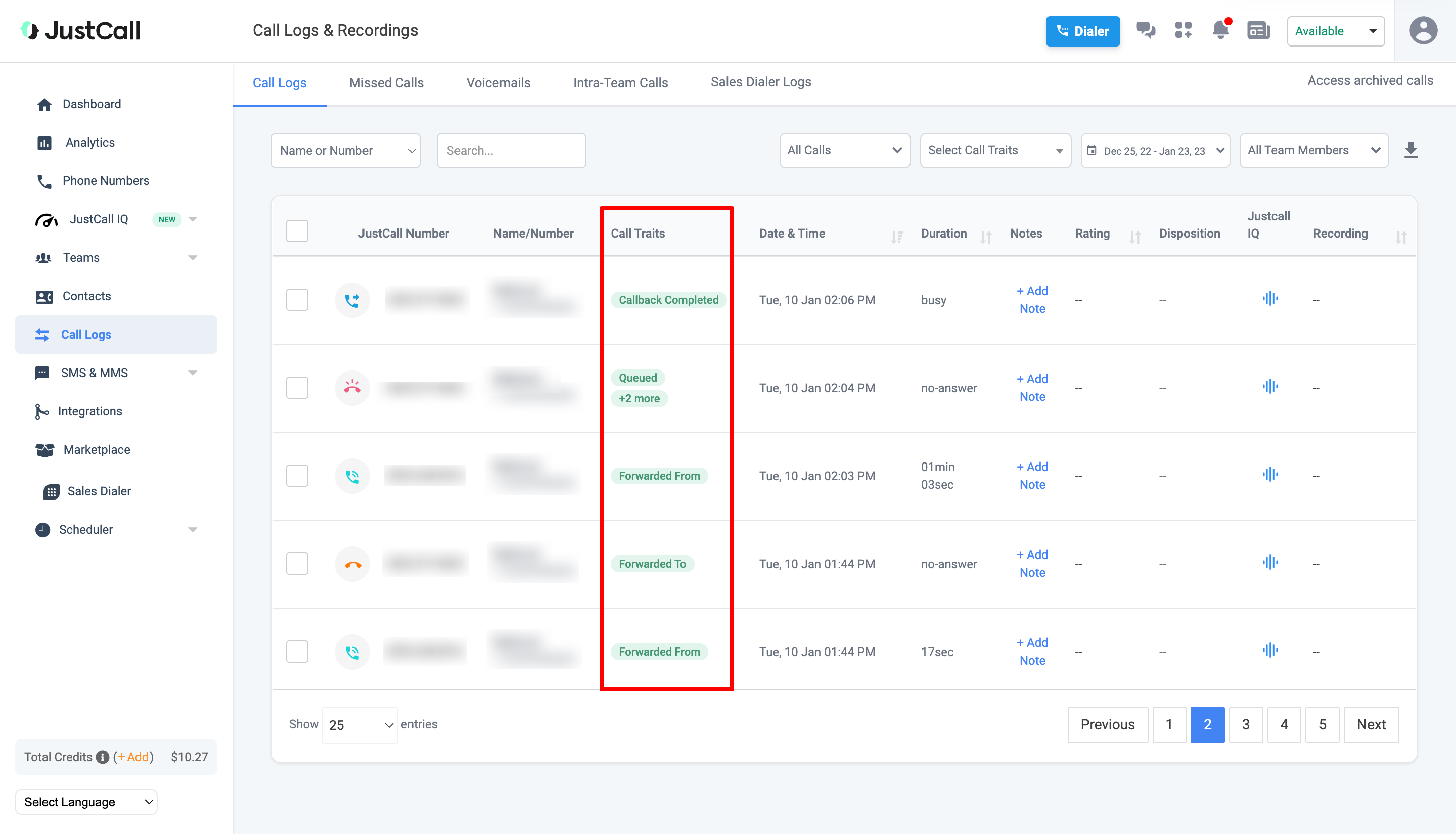
Task: Sort by Rating column
Action: tap(1134, 236)
